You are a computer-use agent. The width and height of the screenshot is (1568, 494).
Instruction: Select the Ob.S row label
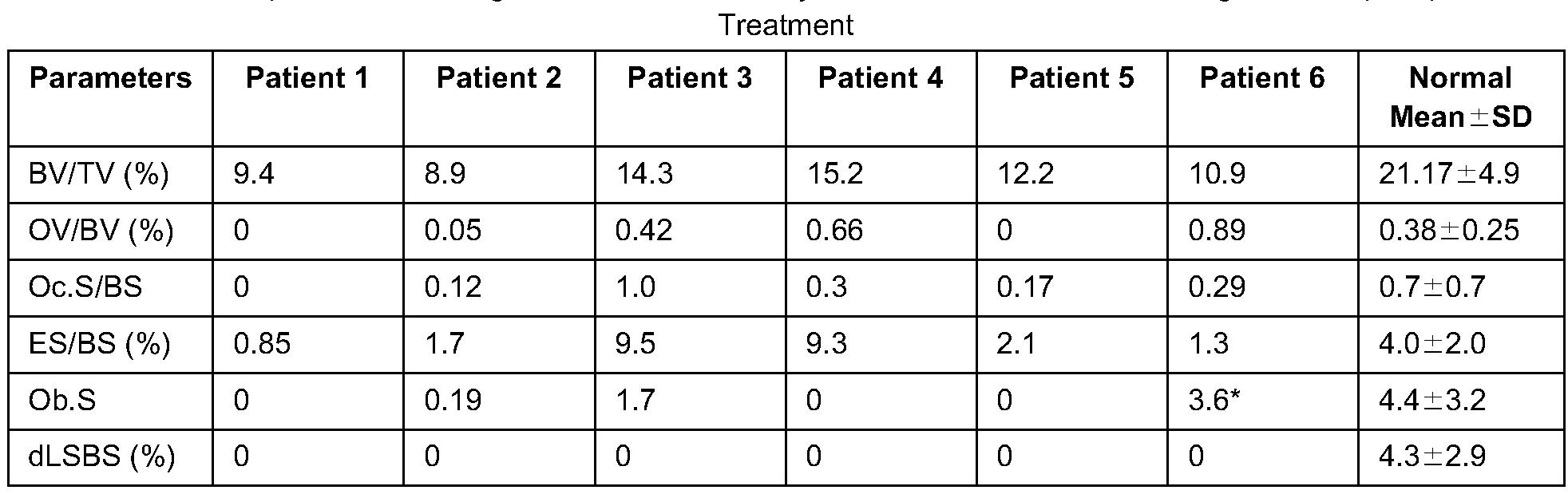61,400
